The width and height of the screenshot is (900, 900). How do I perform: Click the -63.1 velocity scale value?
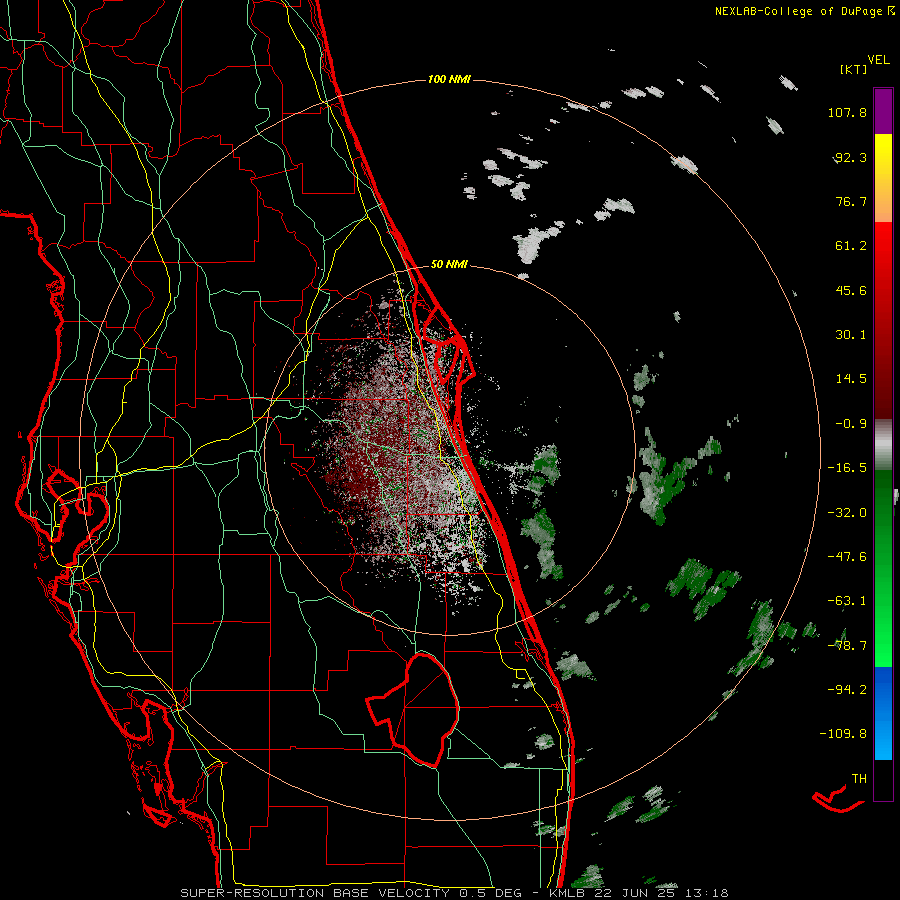pos(847,601)
